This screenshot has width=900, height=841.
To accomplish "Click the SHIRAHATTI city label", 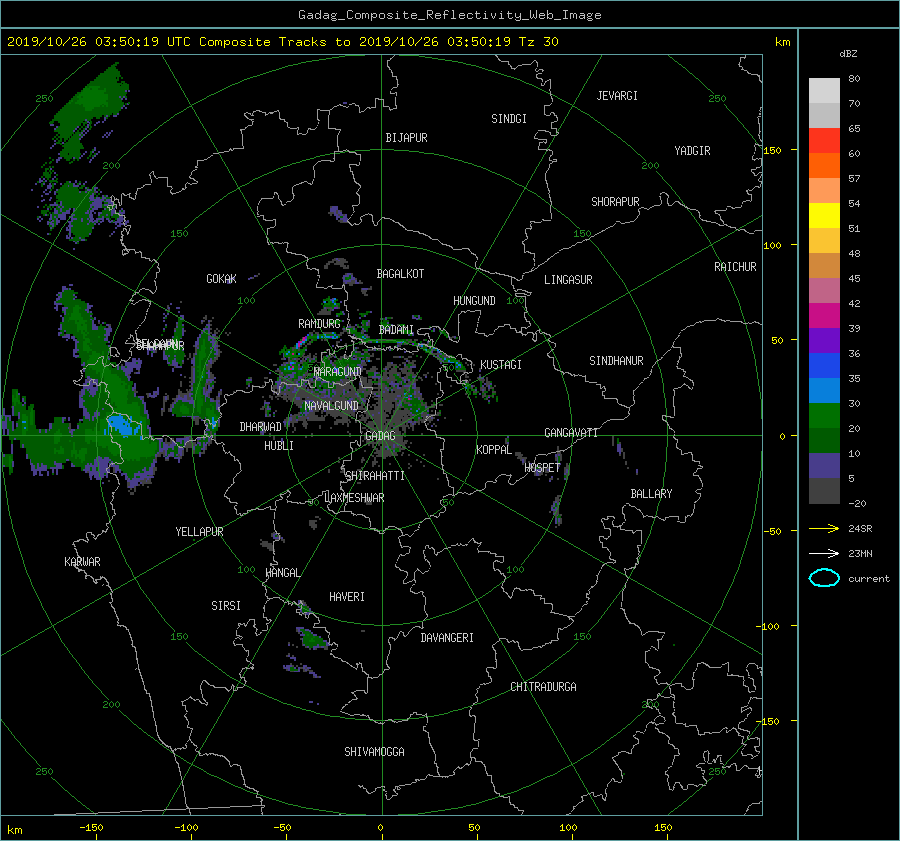I will pyautogui.click(x=375, y=476).
